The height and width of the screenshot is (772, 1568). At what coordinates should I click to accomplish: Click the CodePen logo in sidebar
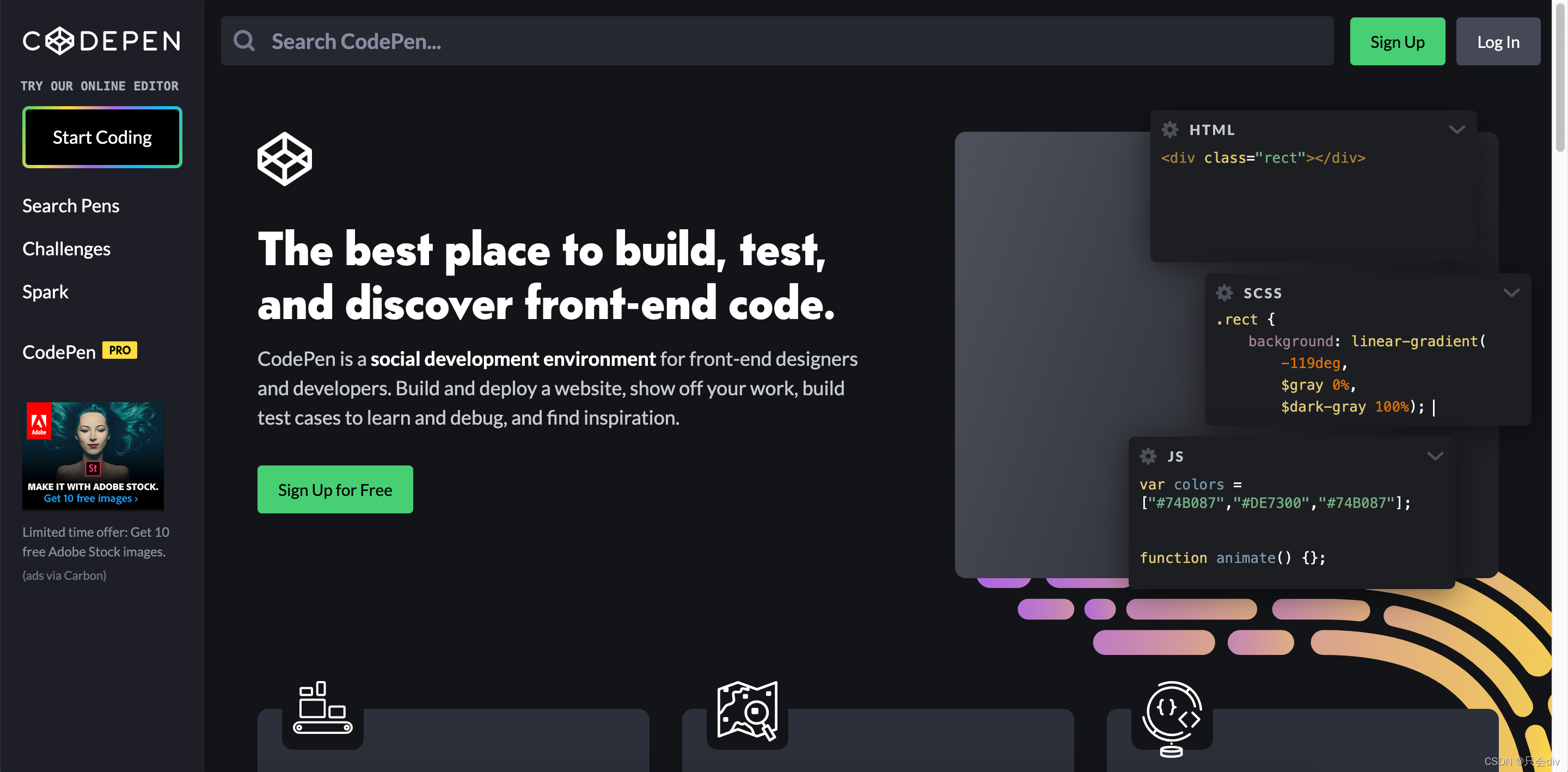tap(102, 41)
